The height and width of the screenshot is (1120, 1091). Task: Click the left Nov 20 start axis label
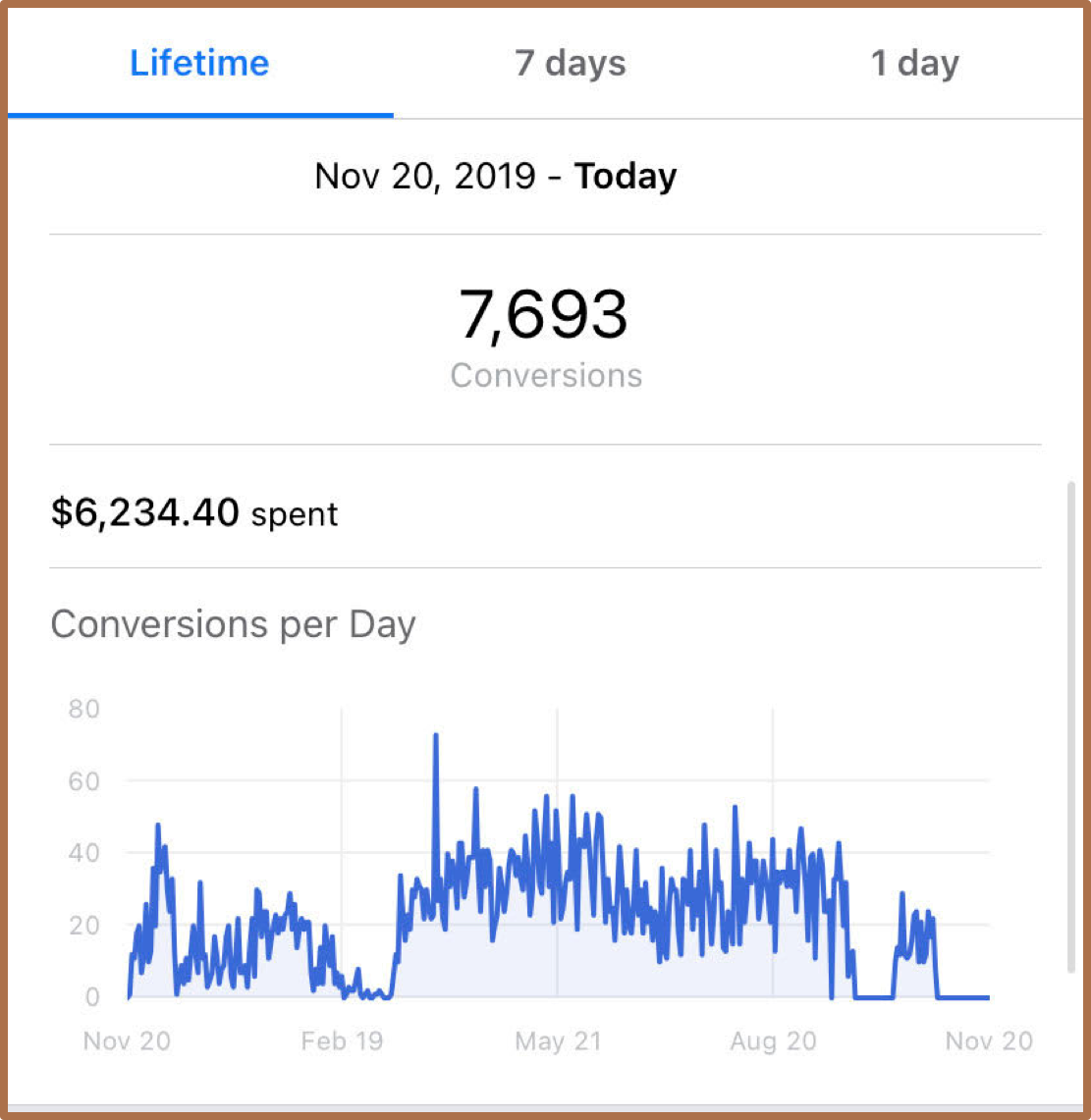pos(127,1040)
